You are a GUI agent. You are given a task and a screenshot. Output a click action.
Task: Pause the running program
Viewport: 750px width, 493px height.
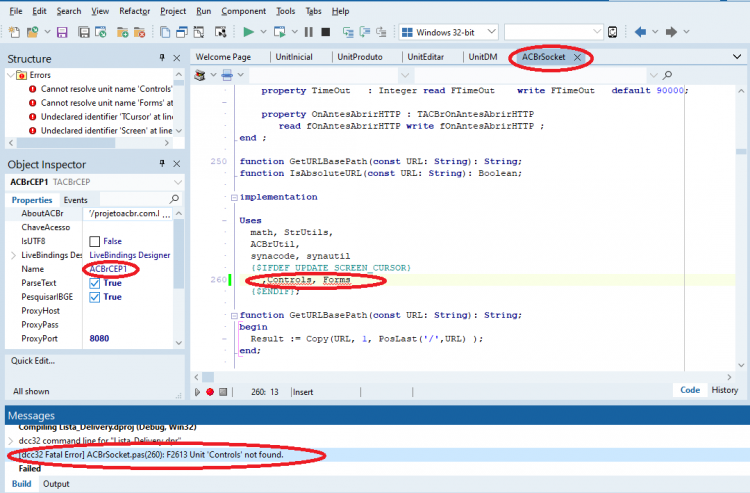coord(309,32)
